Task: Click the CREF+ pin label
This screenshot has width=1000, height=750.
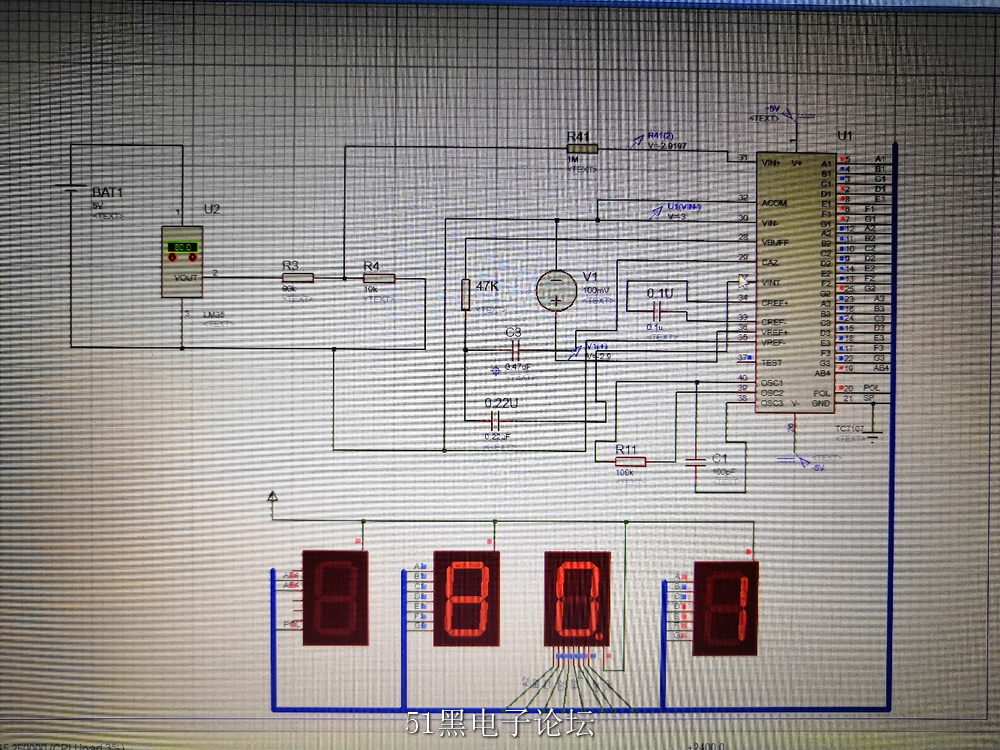Action: [774, 302]
